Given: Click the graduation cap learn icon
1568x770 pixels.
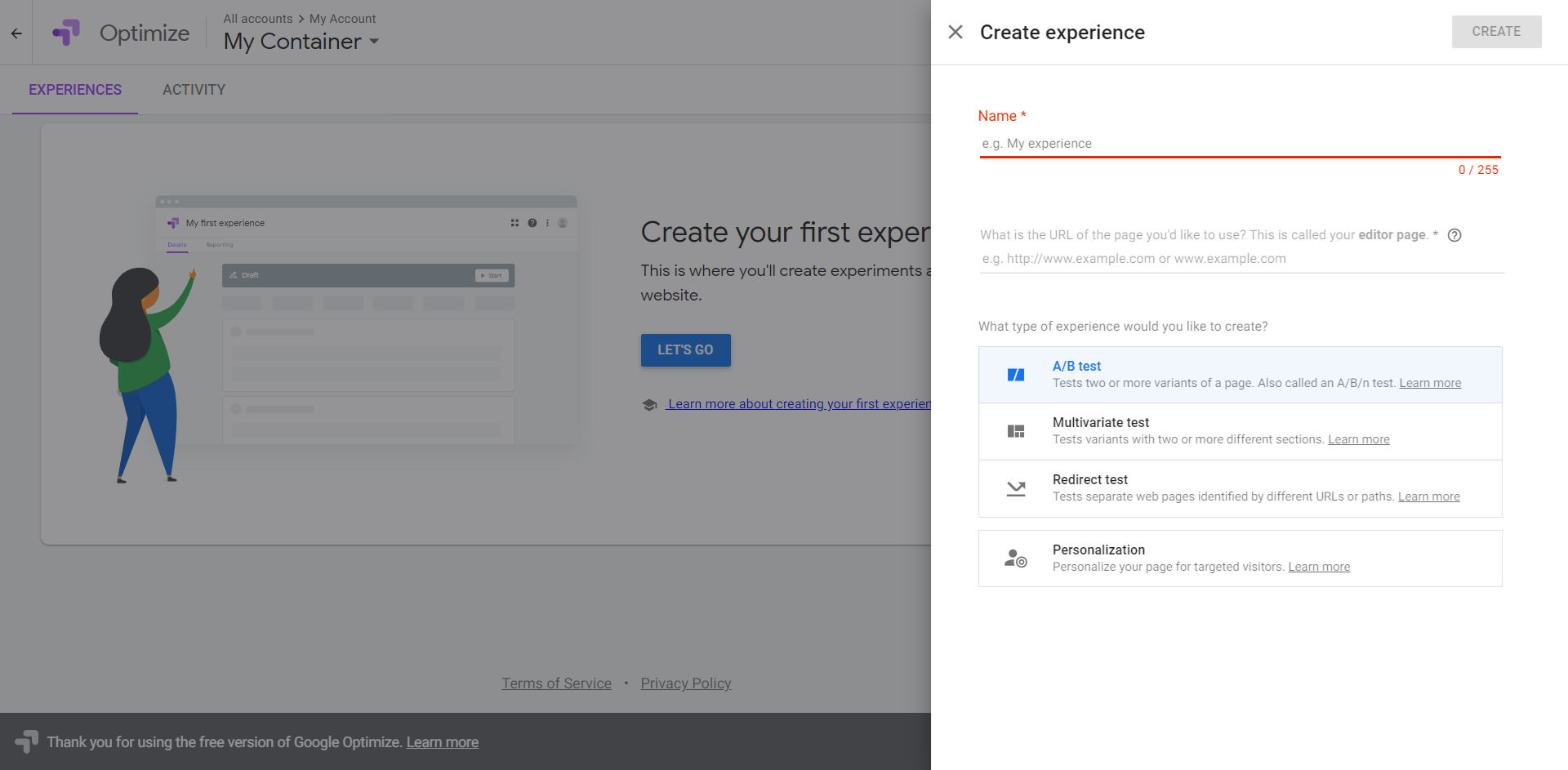Looking at the screenshot, I should 649,405.
